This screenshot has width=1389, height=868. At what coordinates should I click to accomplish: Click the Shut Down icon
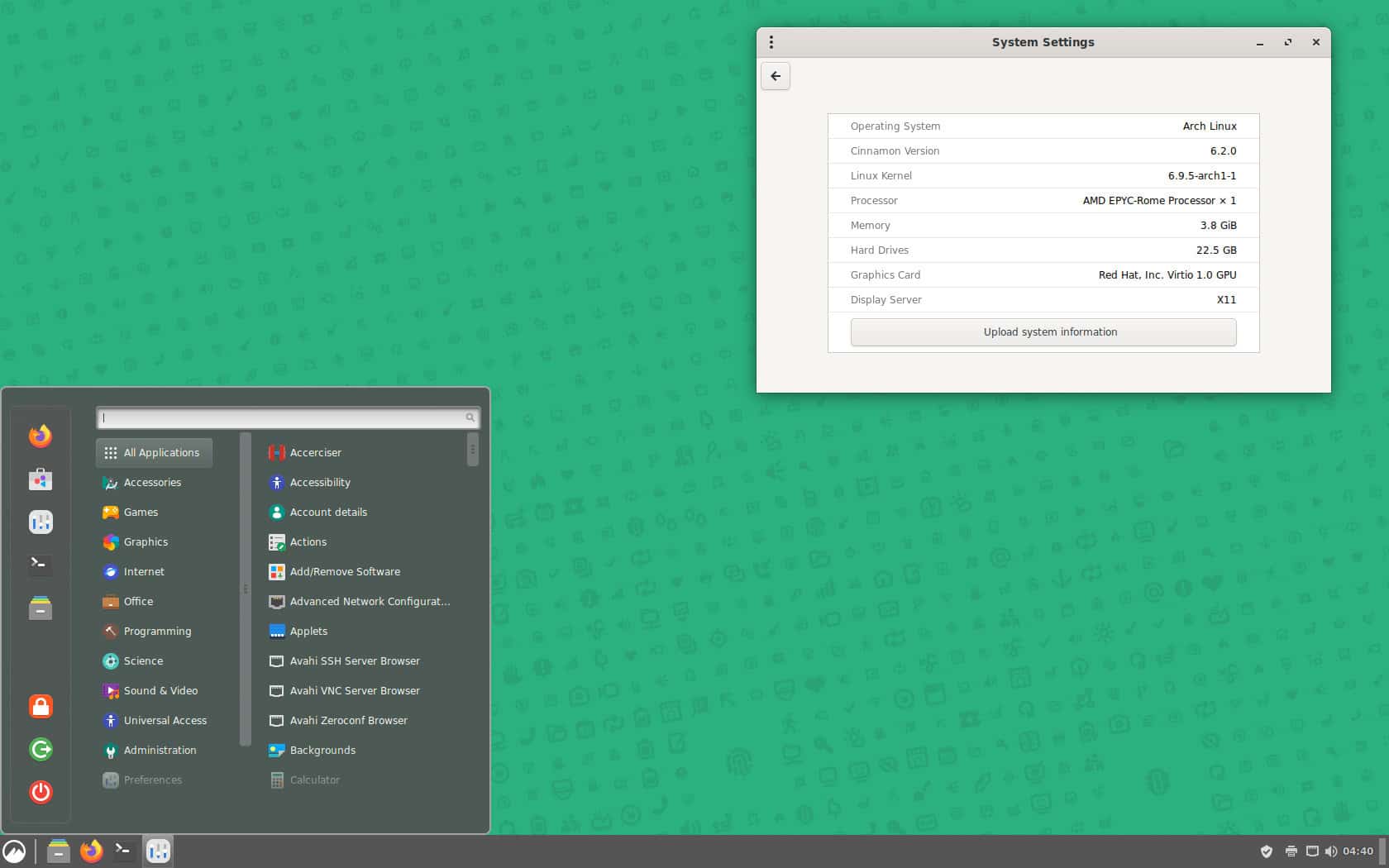coord(40,792)
